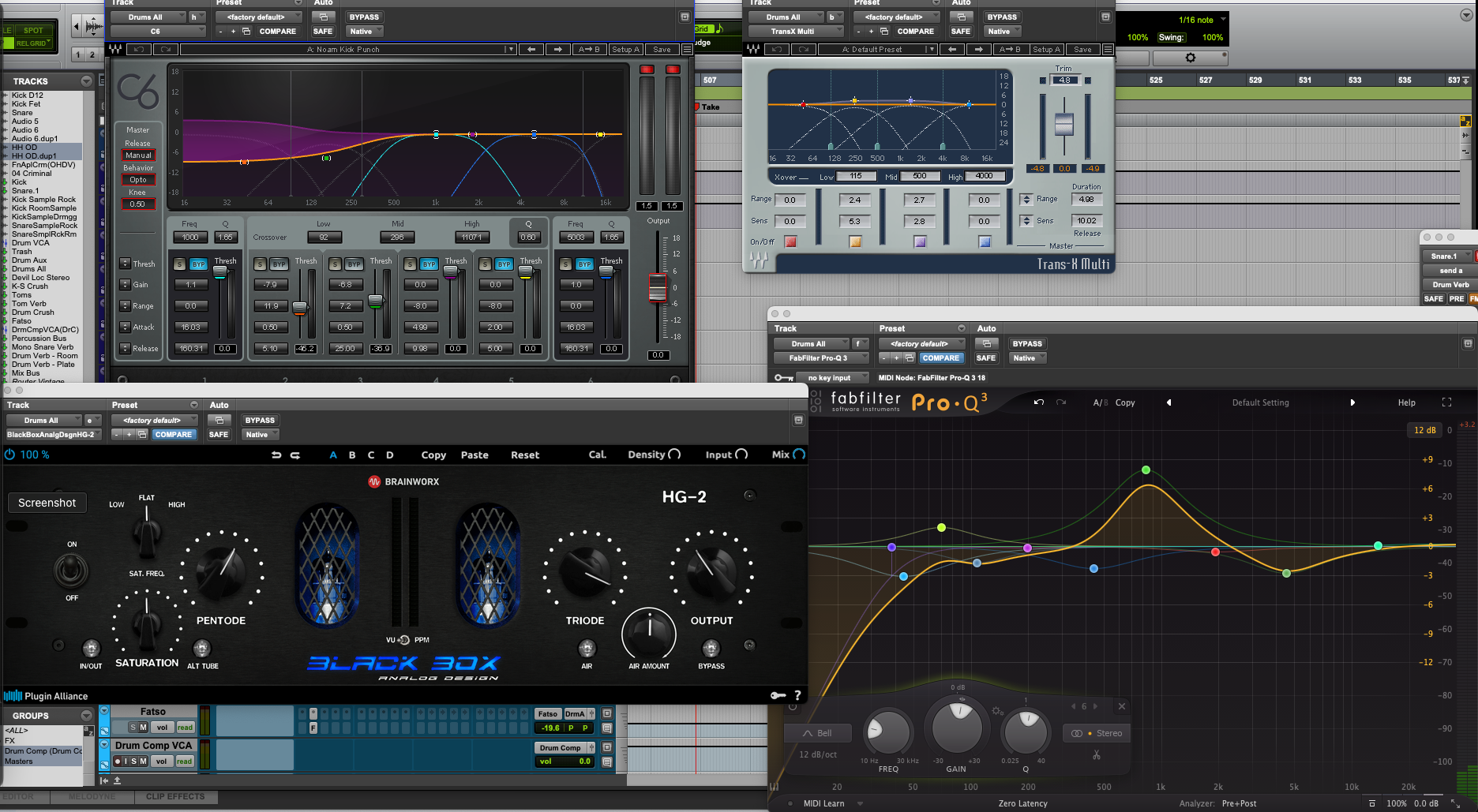The image size is (1478, 812).
Task: Enter Pro-Q 3 full screen mode
Action: (x=1446, y=402)
